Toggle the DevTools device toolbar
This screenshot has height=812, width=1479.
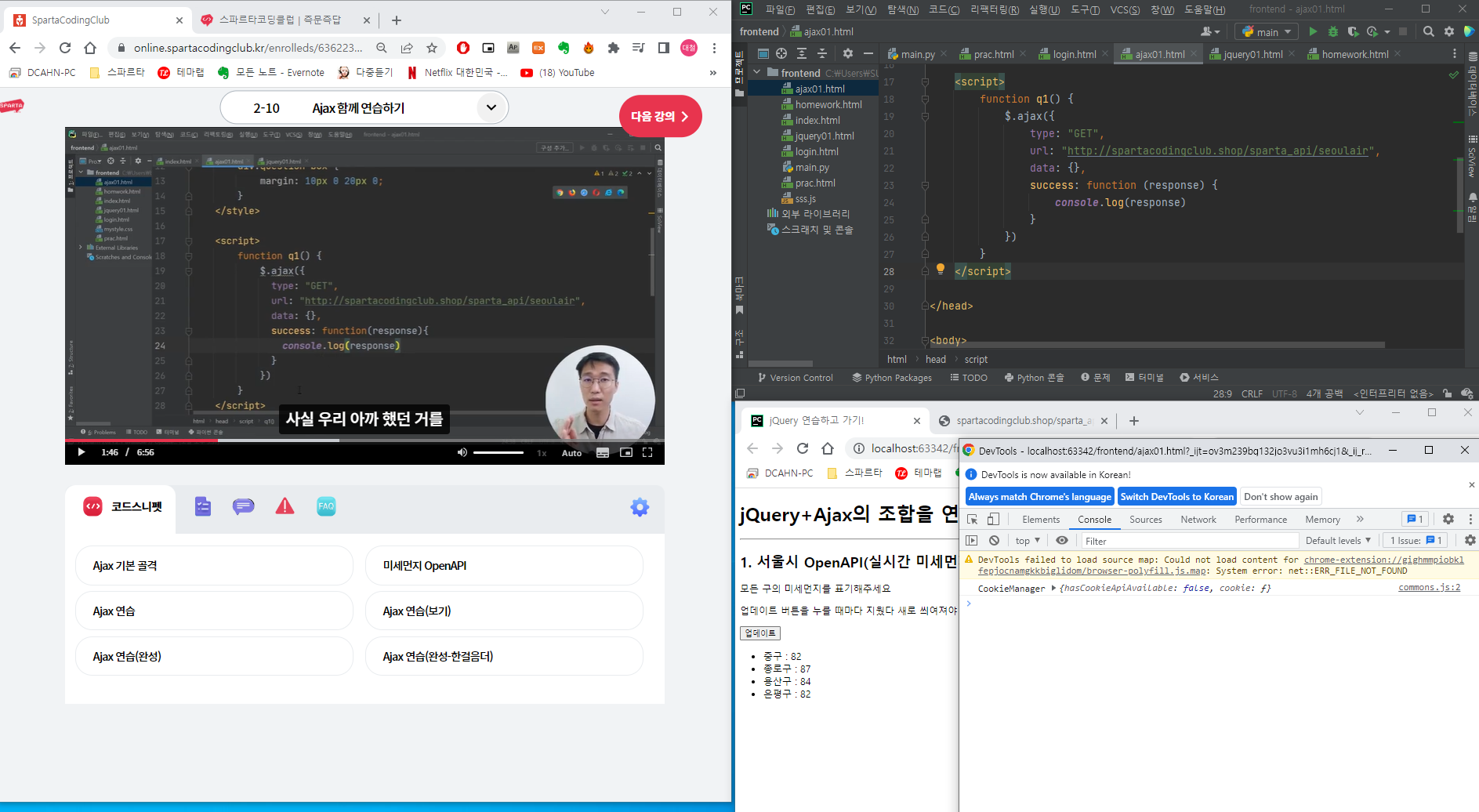click(993, 519)
